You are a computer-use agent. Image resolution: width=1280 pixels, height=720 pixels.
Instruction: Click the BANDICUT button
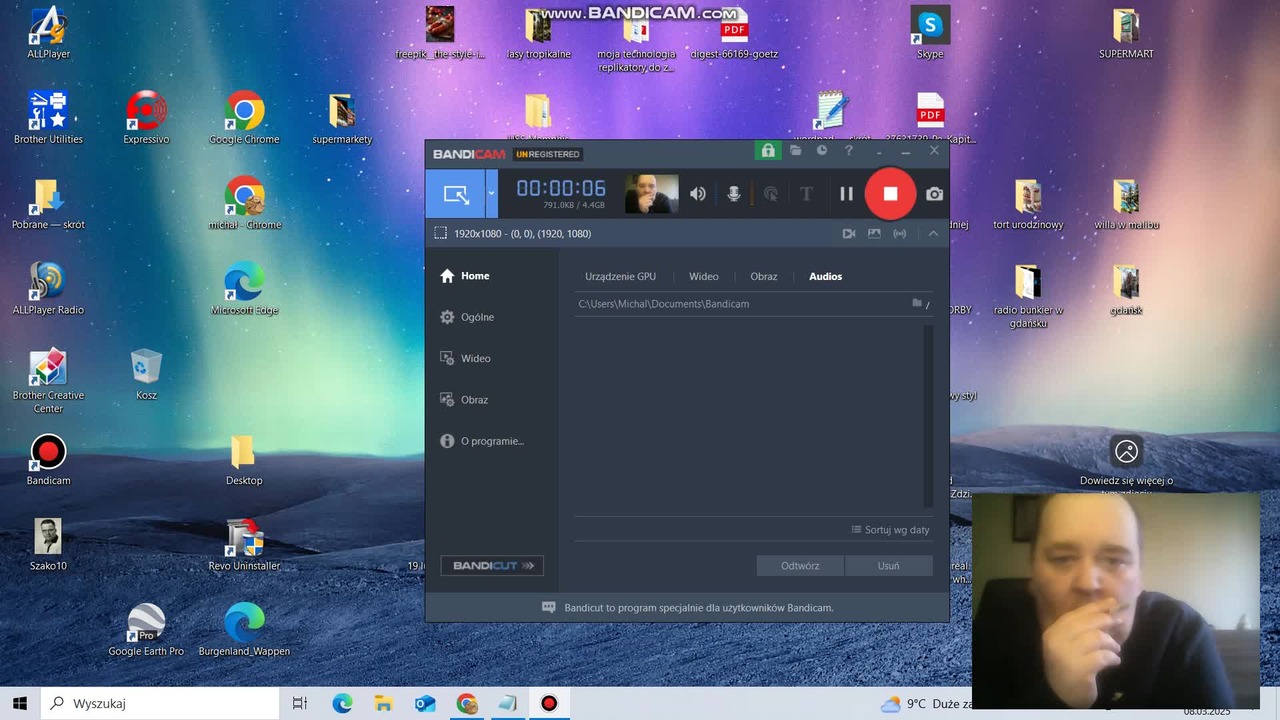click(492, 566)
